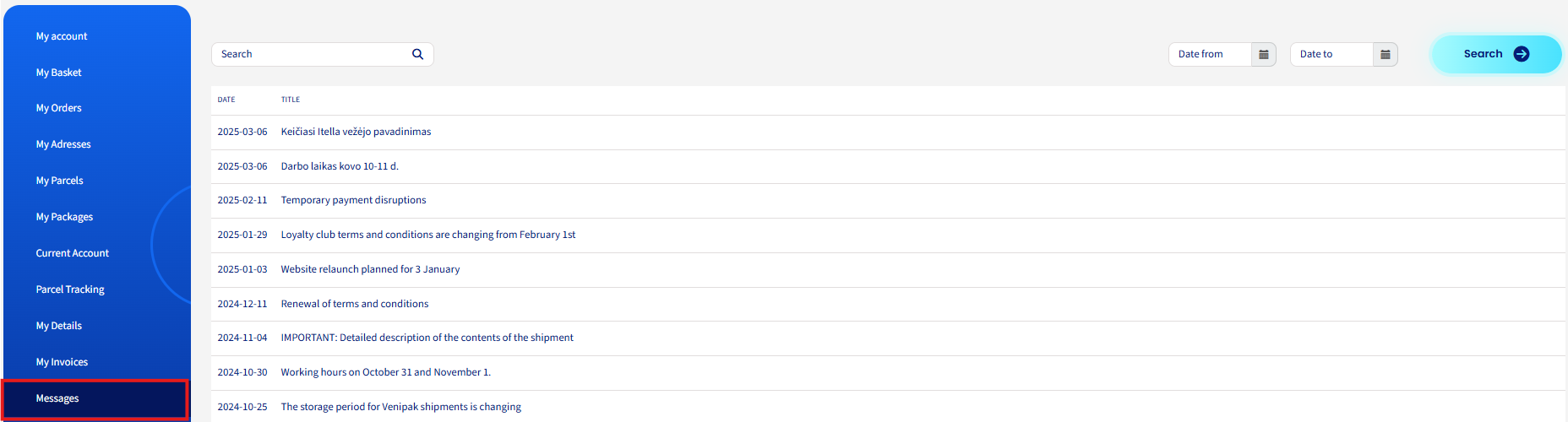Screen dimensions: 1568x422
Task: Select the Date from input field
Action: tap(1210, 54)
